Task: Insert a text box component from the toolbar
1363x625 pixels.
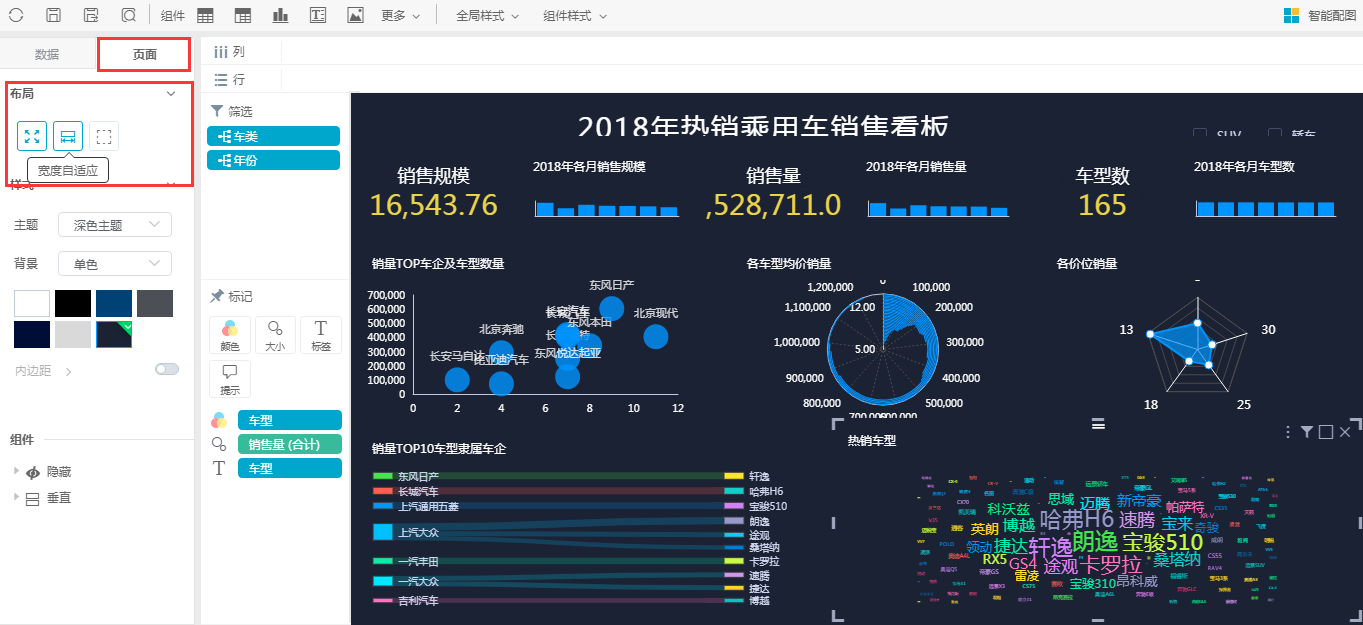Action: (318, 15)
